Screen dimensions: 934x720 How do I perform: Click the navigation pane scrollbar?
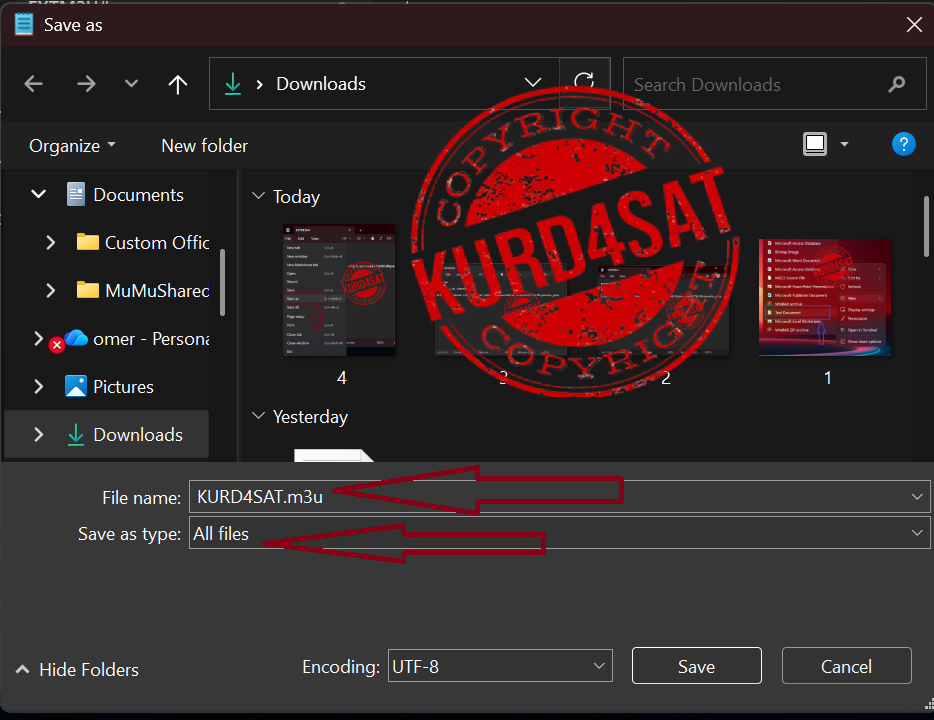tap(223, 282)
